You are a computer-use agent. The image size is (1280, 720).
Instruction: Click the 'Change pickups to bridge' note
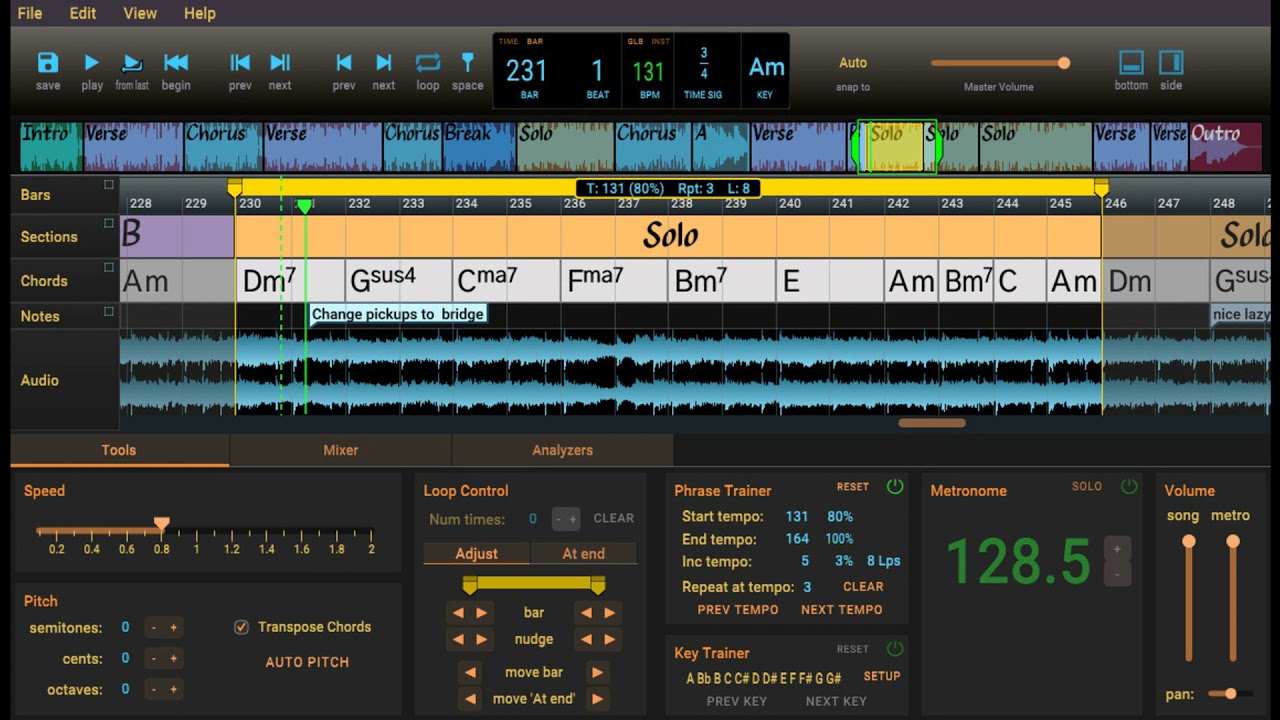(x=398, y=314)
